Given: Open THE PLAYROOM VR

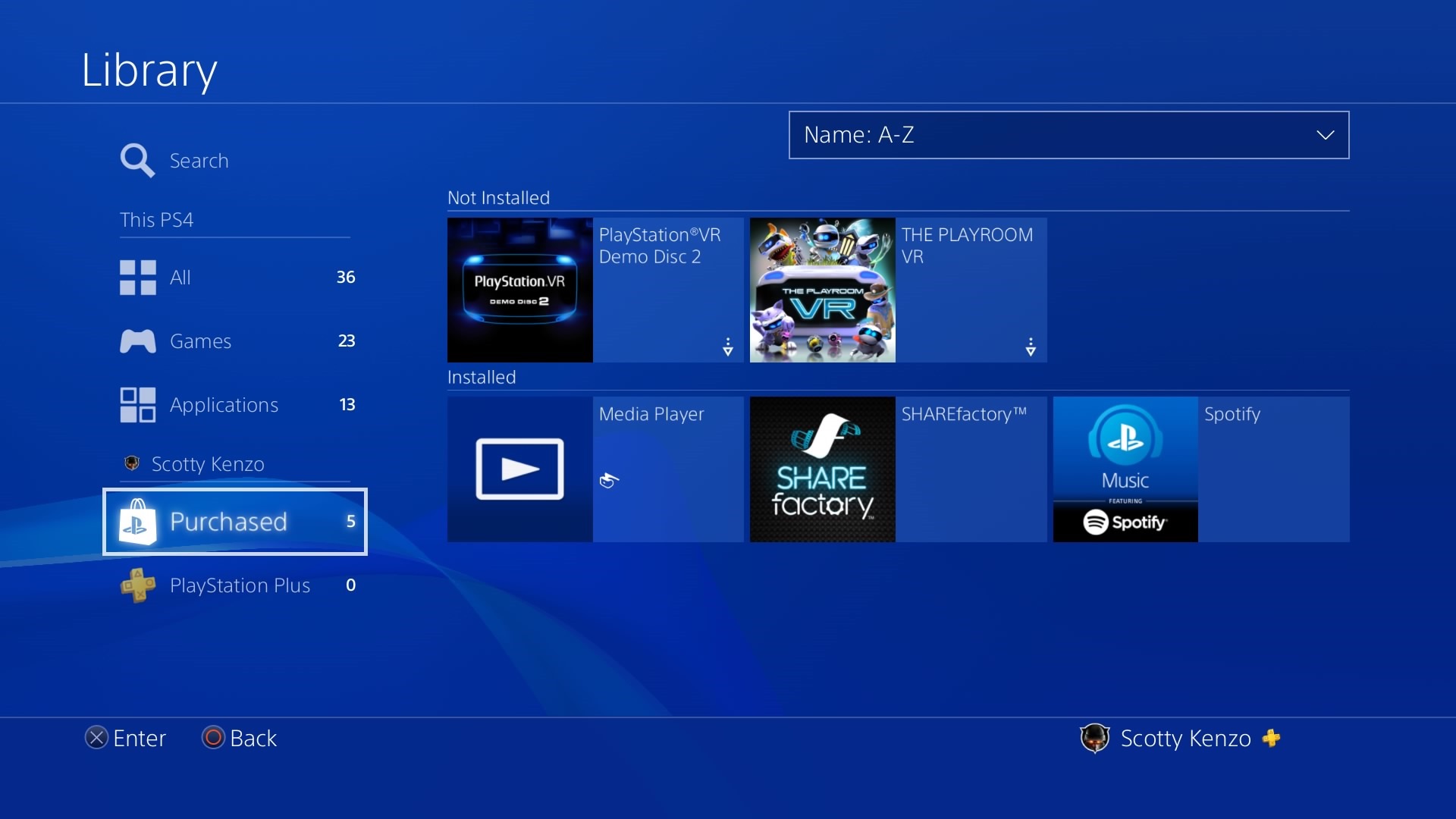Looking at the screenshot, I should (x=898, y=289).
